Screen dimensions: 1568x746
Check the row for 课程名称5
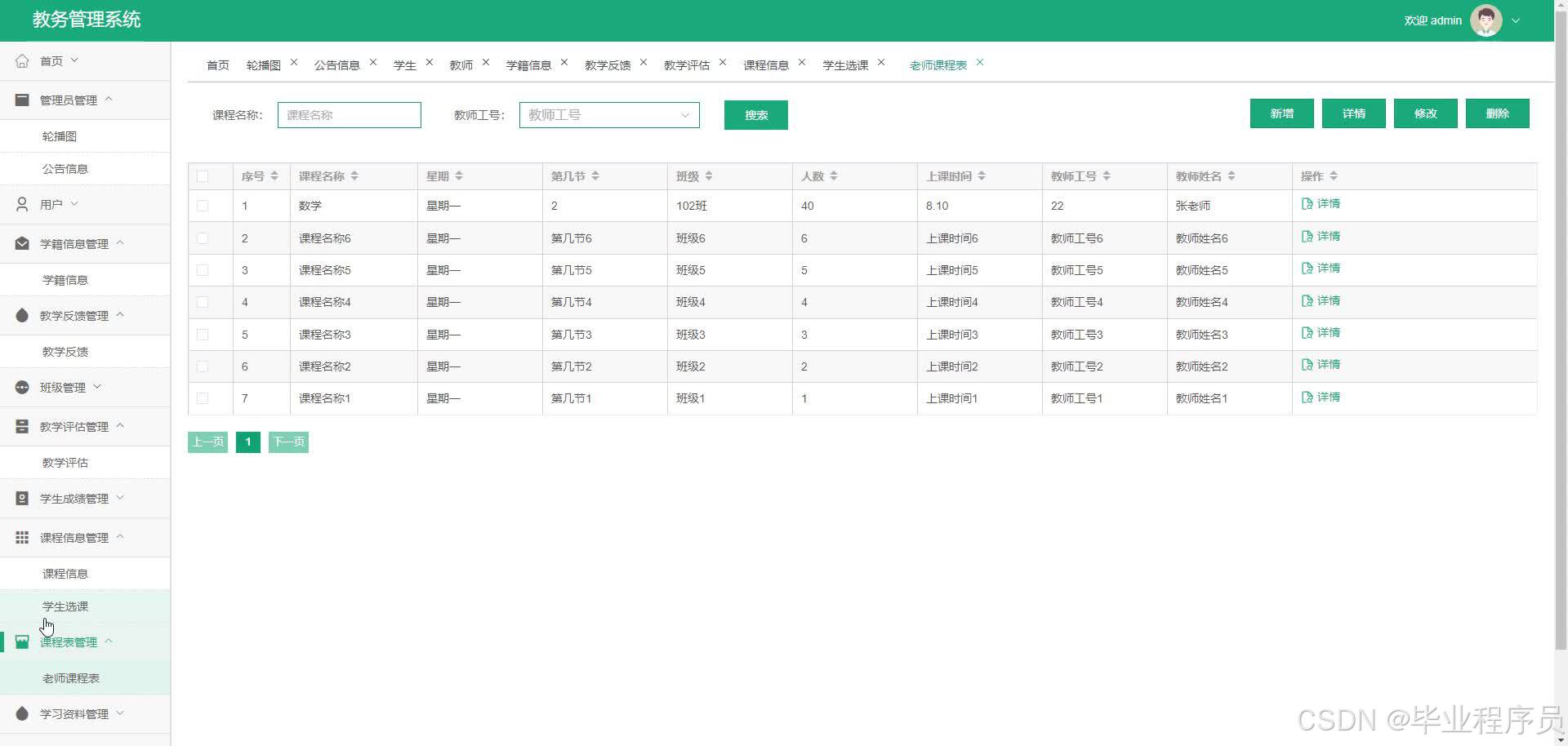(203, 270)
